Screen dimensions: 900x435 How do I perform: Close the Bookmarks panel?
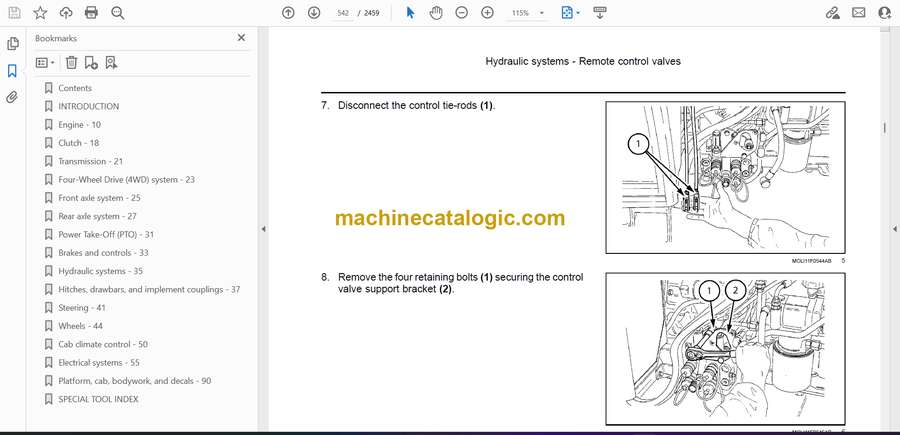pos(241,38)
